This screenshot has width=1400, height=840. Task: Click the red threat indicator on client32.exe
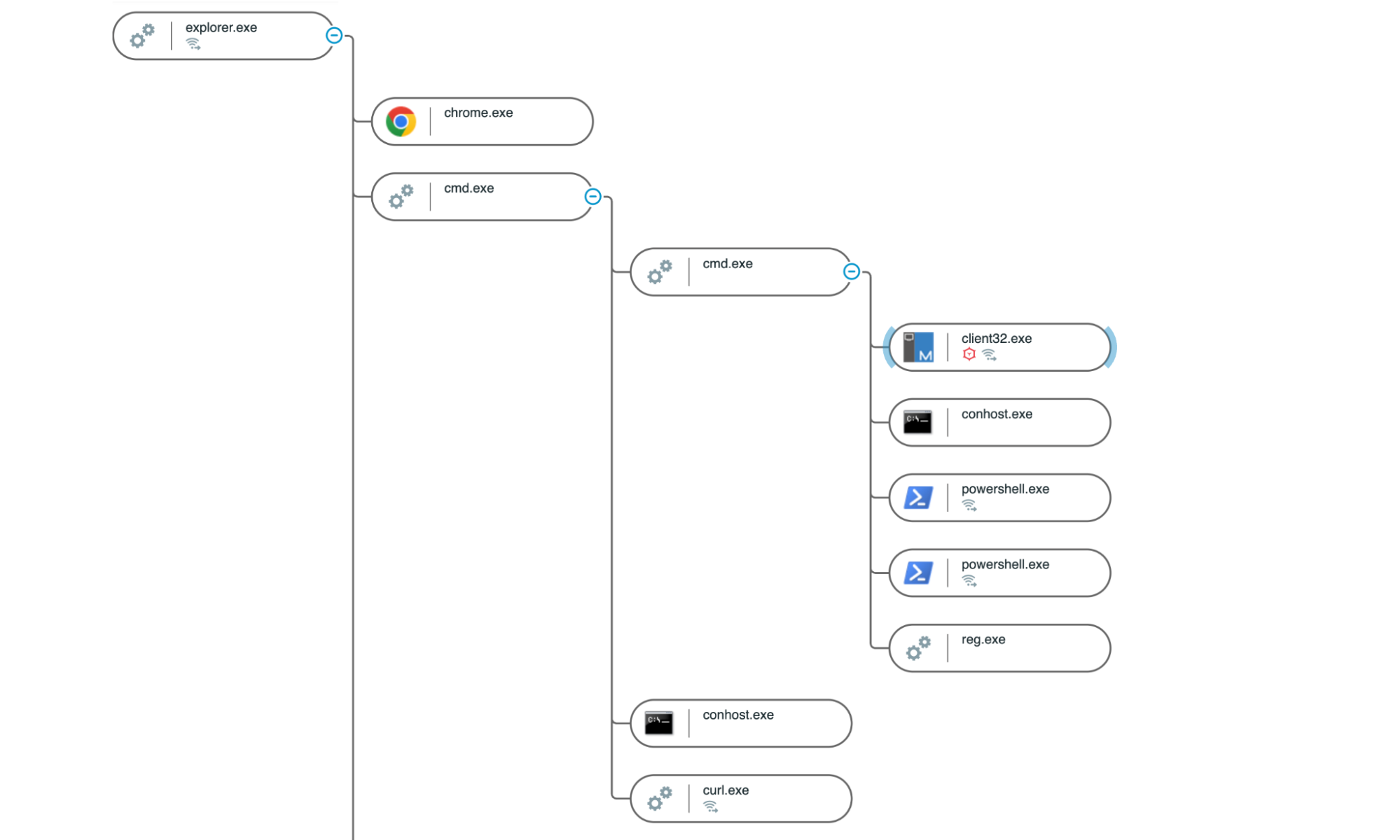[969, 355]
